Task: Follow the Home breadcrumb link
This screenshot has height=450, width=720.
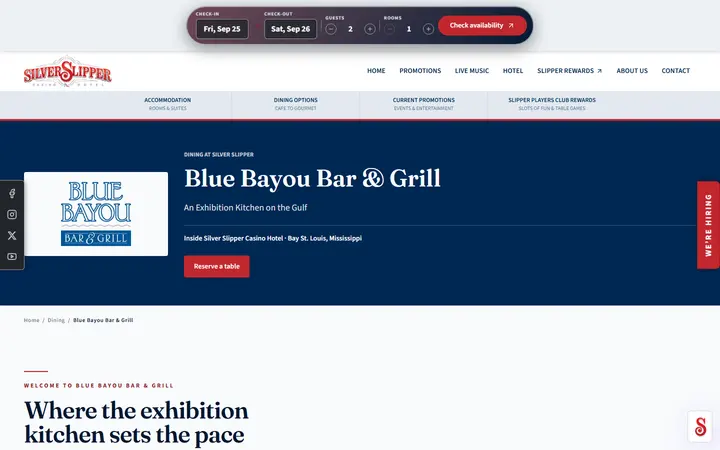Action: 31,320
